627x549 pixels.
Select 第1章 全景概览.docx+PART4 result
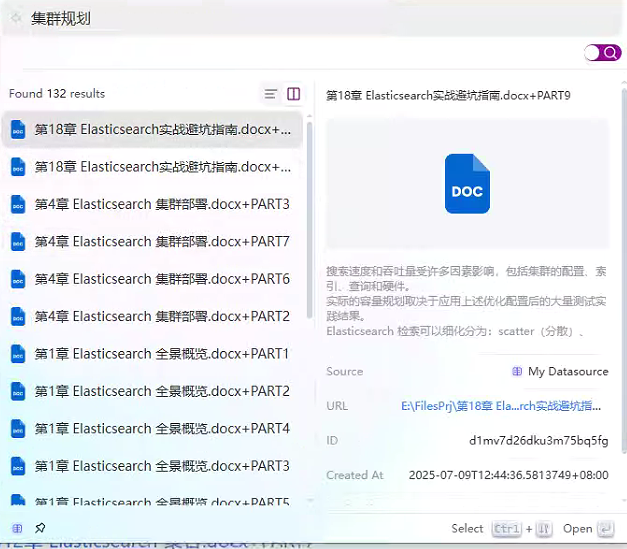152,429
